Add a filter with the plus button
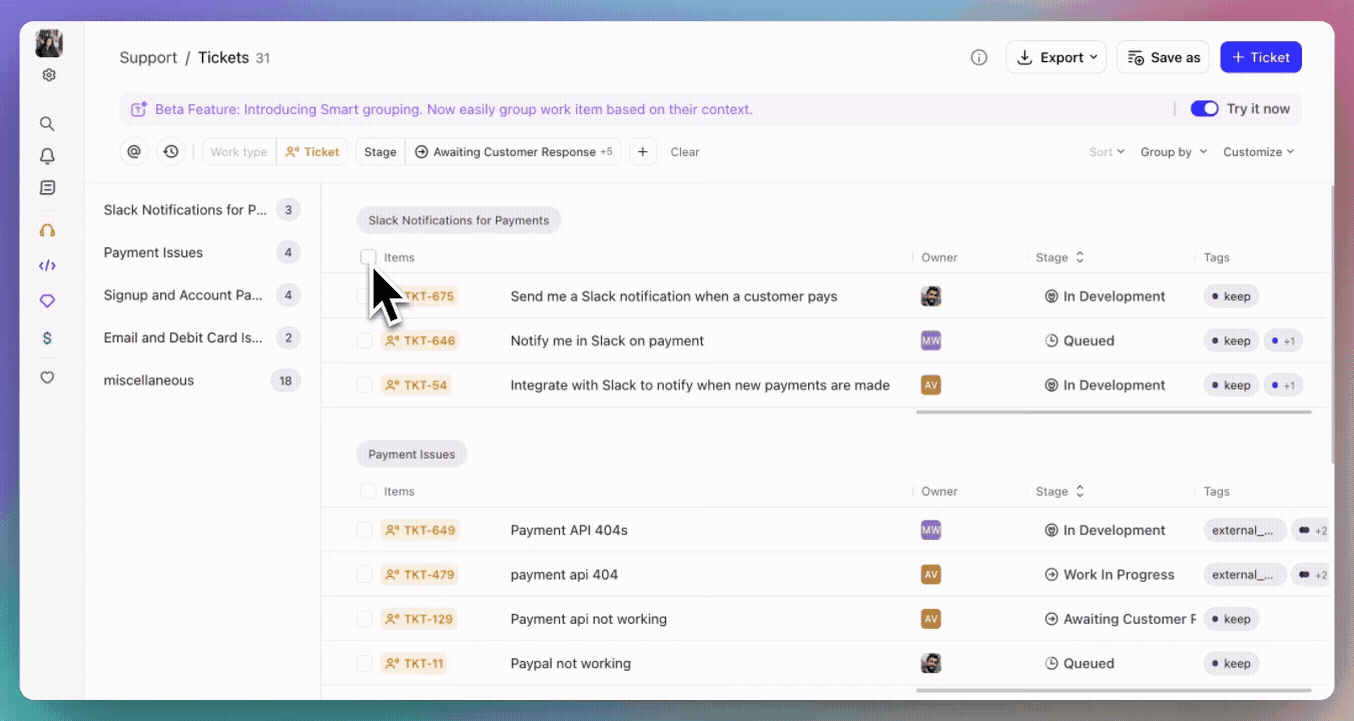Viewport: 1354px width, 721px height. [642, 152]
